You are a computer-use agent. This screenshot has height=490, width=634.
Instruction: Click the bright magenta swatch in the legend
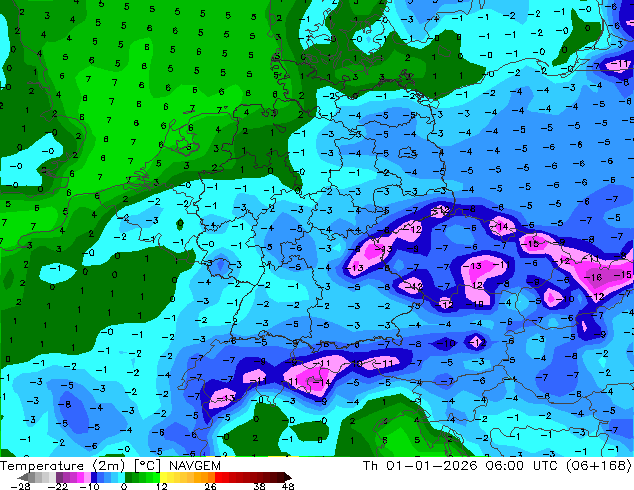pyautogui.click(x=80, y=477)
